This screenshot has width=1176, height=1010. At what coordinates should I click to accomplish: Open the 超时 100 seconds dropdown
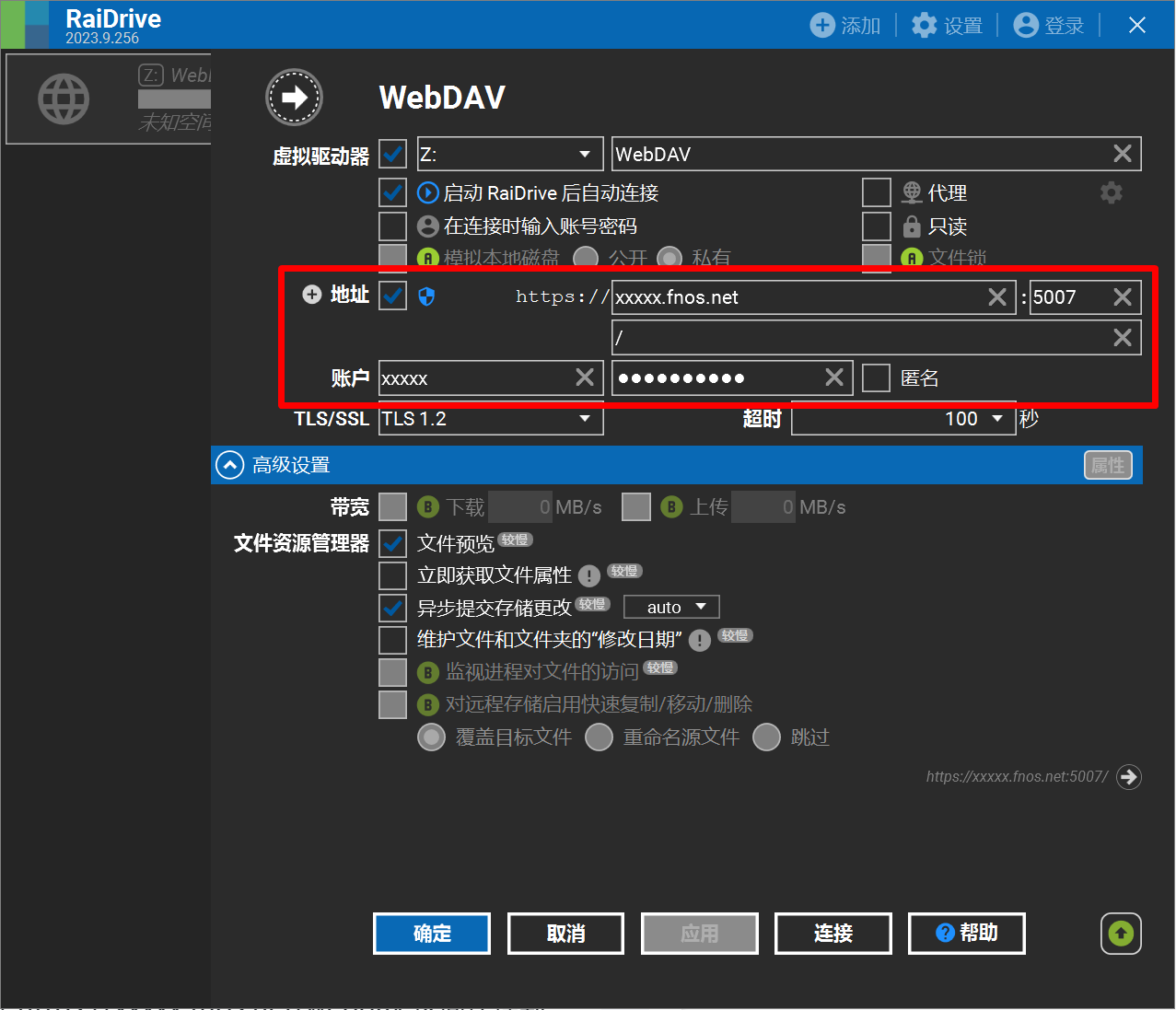903,419
